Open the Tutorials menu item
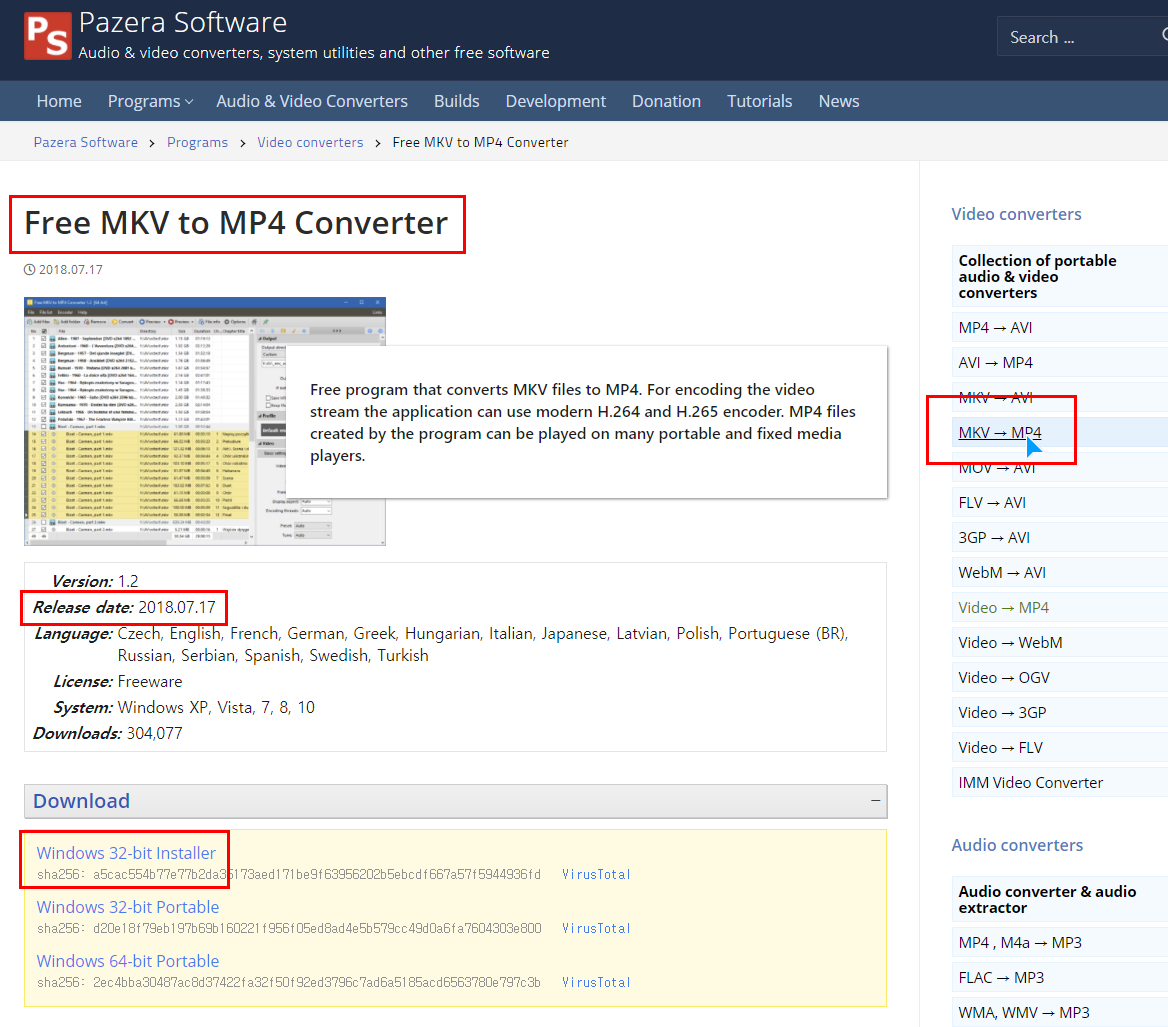The width and height of the screenshot is (1168, 1027). point(760,101)
